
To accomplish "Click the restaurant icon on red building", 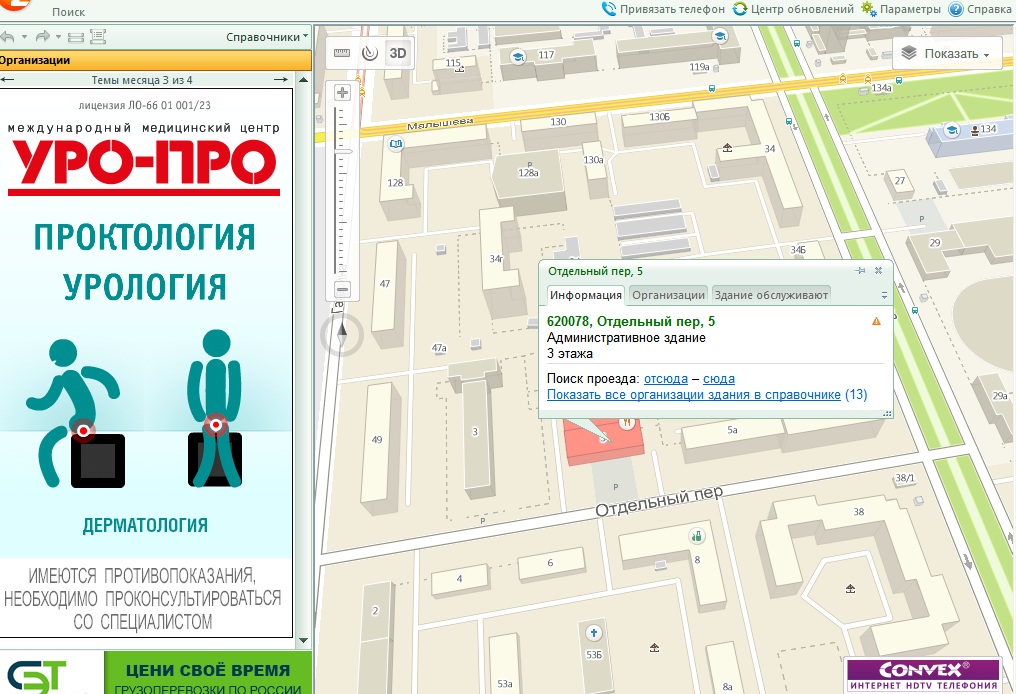I will click(x=627, y=424).
